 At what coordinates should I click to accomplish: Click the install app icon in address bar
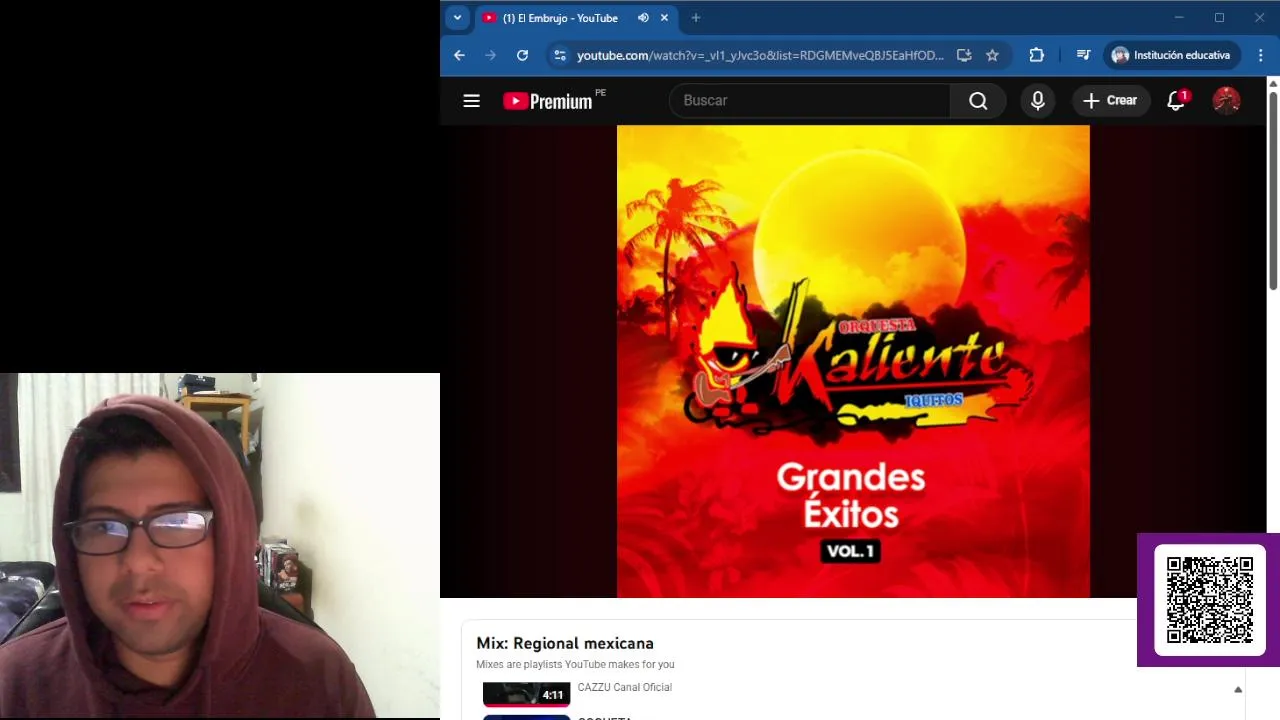pos(964,55)
